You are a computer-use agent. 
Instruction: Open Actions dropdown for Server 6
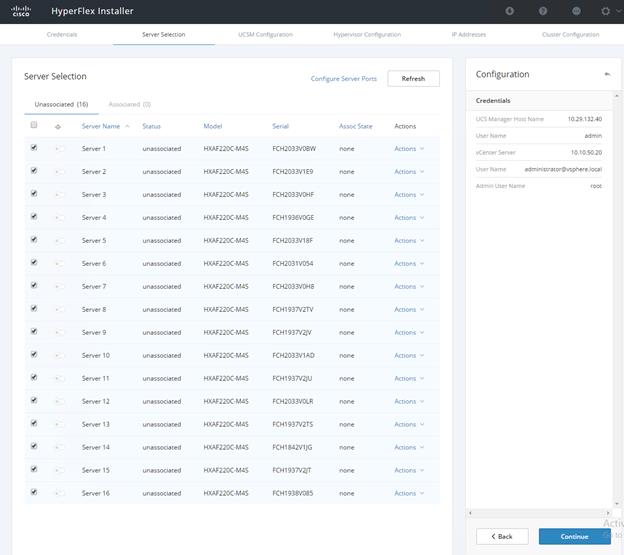click(x=409, y=264)
